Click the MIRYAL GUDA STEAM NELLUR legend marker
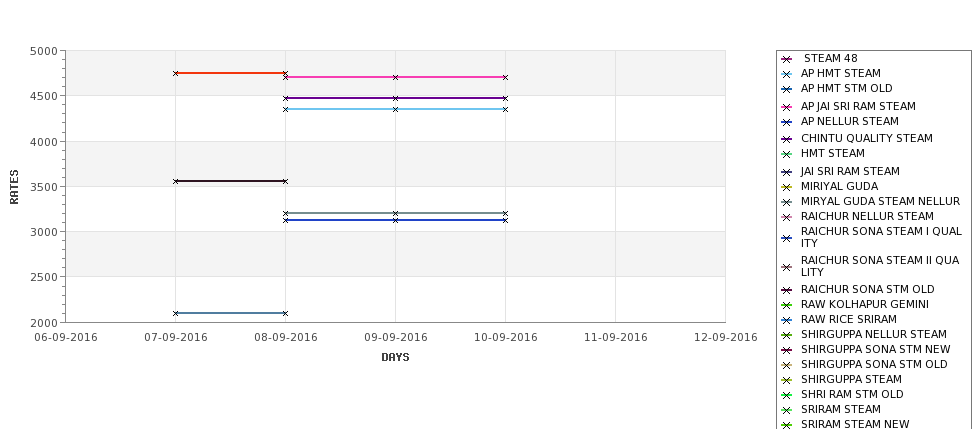This screenshot has height=429, width=975. 786,203
